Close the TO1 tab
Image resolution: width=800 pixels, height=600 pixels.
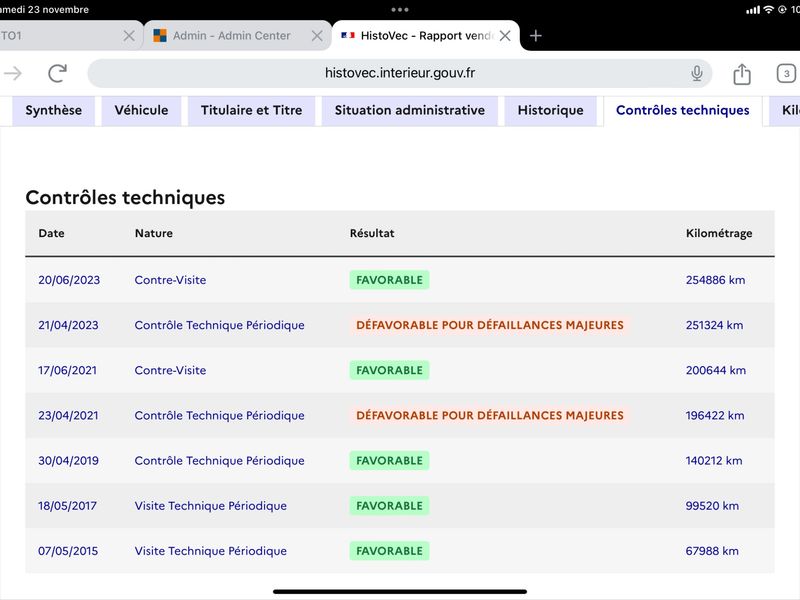pyautogui.click(x=129, y=36)
